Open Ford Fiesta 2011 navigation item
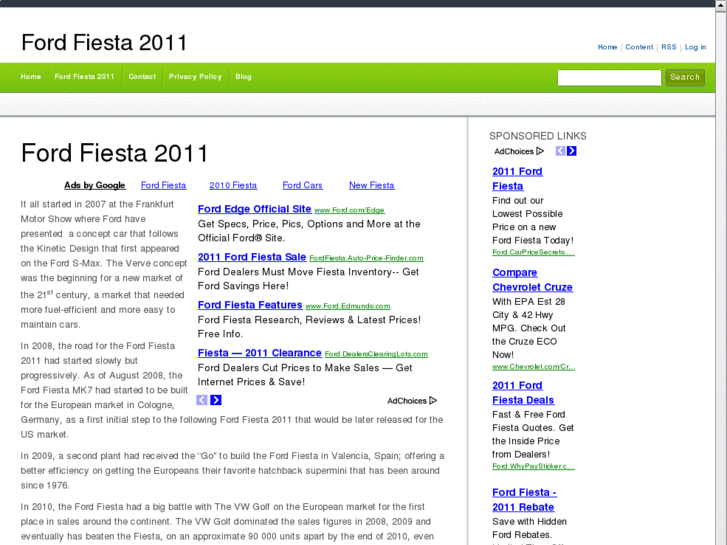The image size is (727, 545). pyautogui.click(x=84, y=77)
